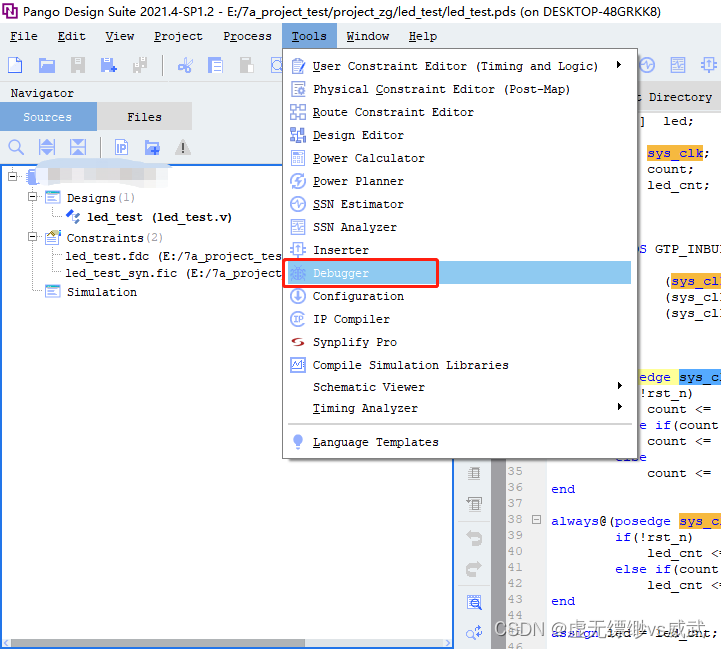Select Power Calculator menu entry
Viewport: 721px width, 649px height.
tap(459, 158)
